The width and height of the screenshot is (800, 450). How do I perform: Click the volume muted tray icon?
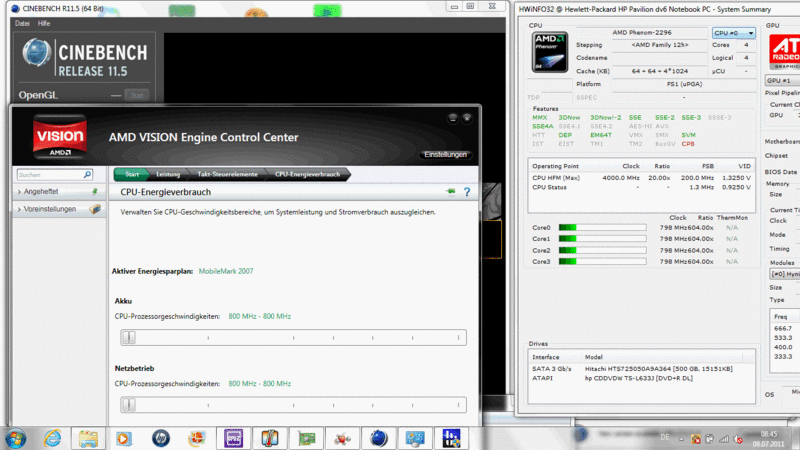pyautogui.click(x=738, y=439)
